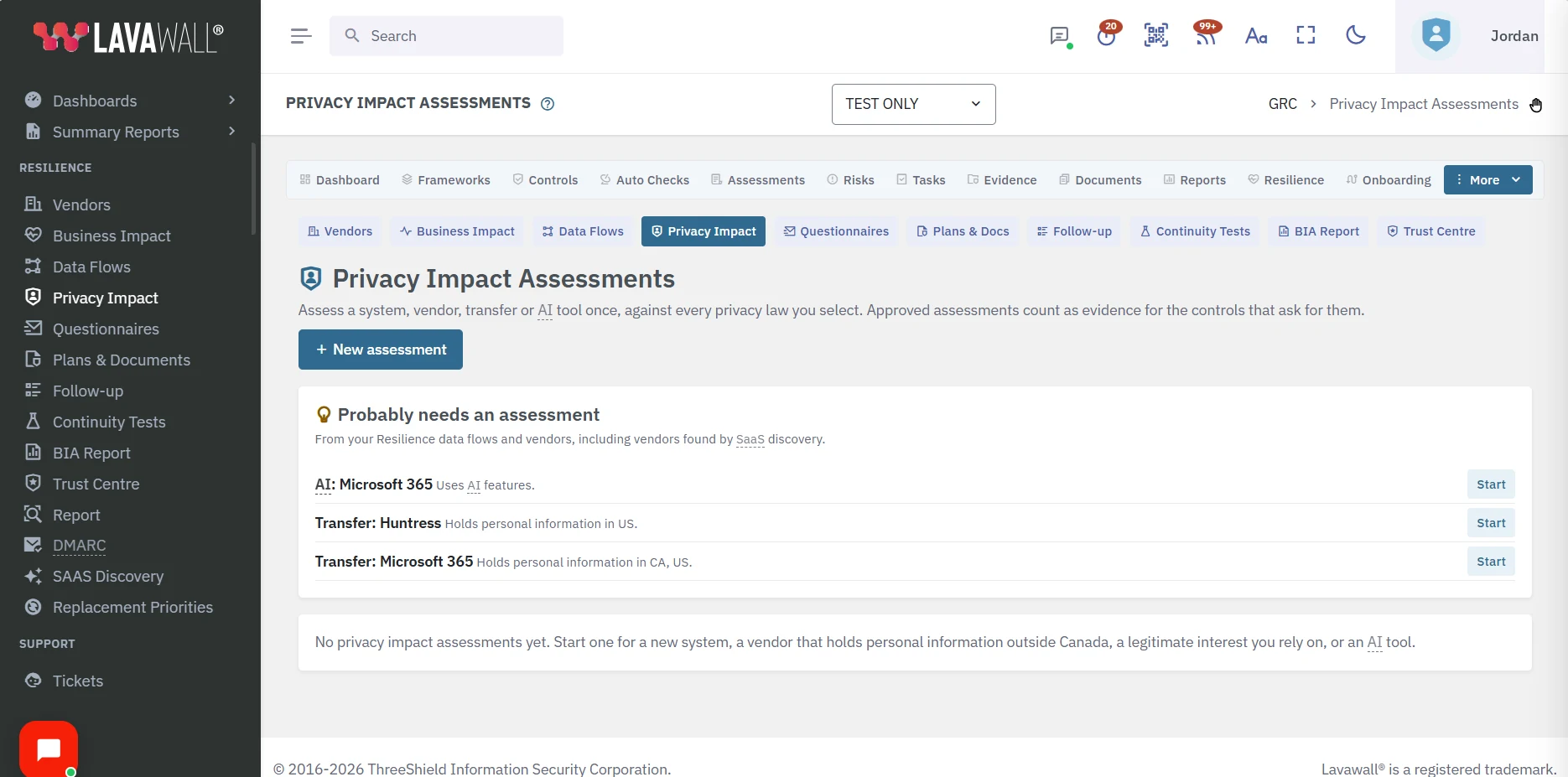Expand the More tabs dropdown
1568x777 pixels.
(x=1488, y=180)
